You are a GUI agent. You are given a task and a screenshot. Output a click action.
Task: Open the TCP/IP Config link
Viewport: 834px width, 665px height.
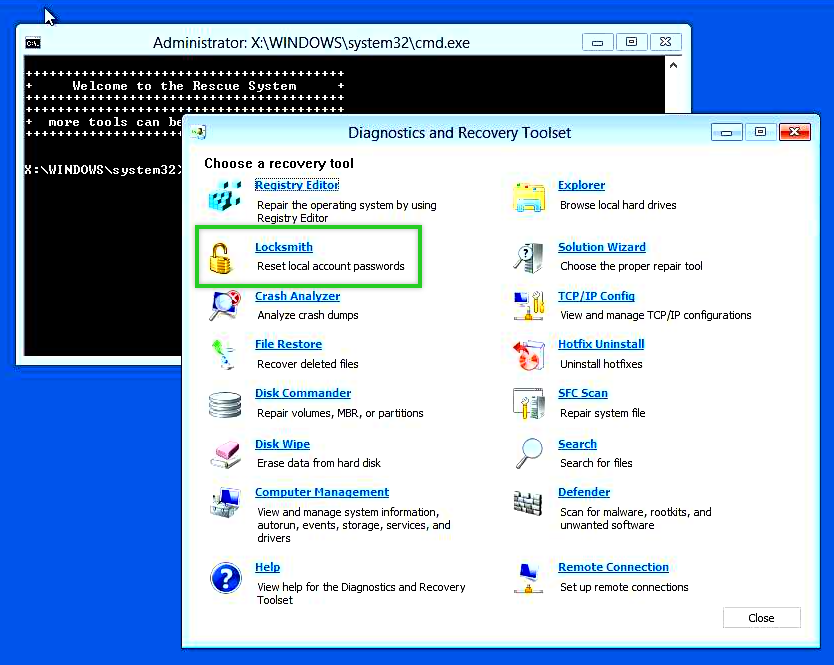596,296
